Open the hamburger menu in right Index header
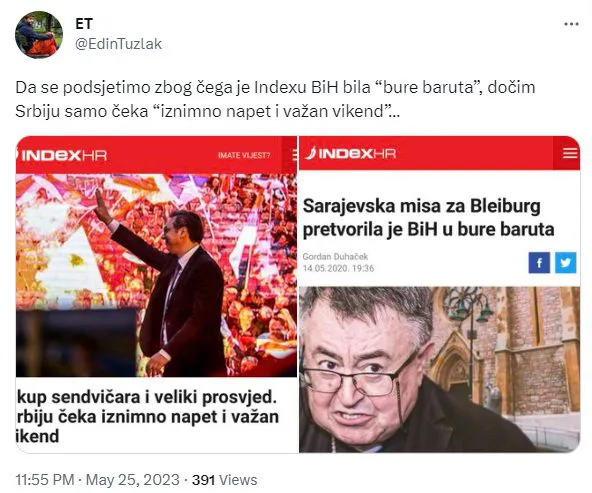 click(570, 153)
